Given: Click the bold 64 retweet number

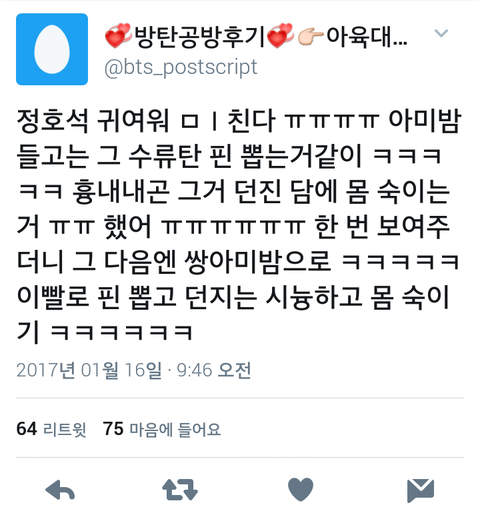Looking at the screenshot, I should click(26, 429).
